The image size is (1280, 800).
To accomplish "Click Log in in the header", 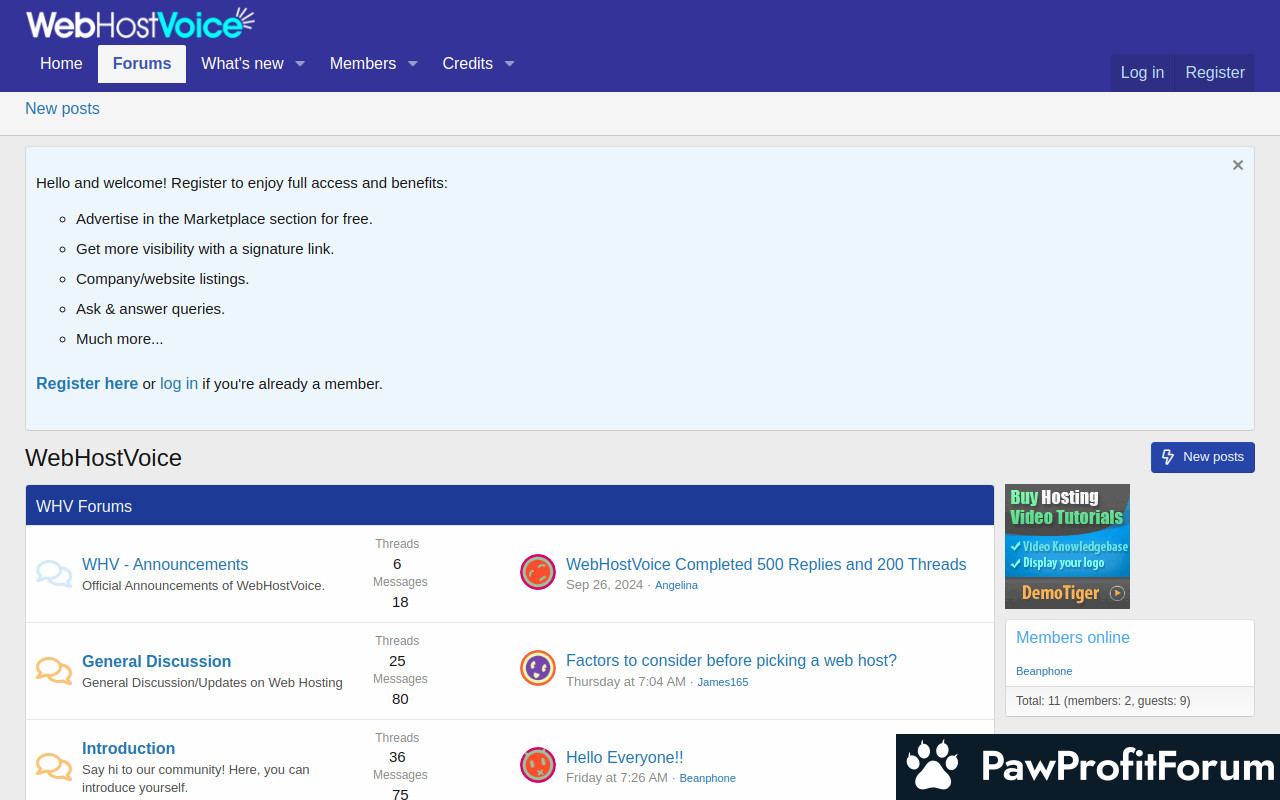I will click(x=1142, y=72).
